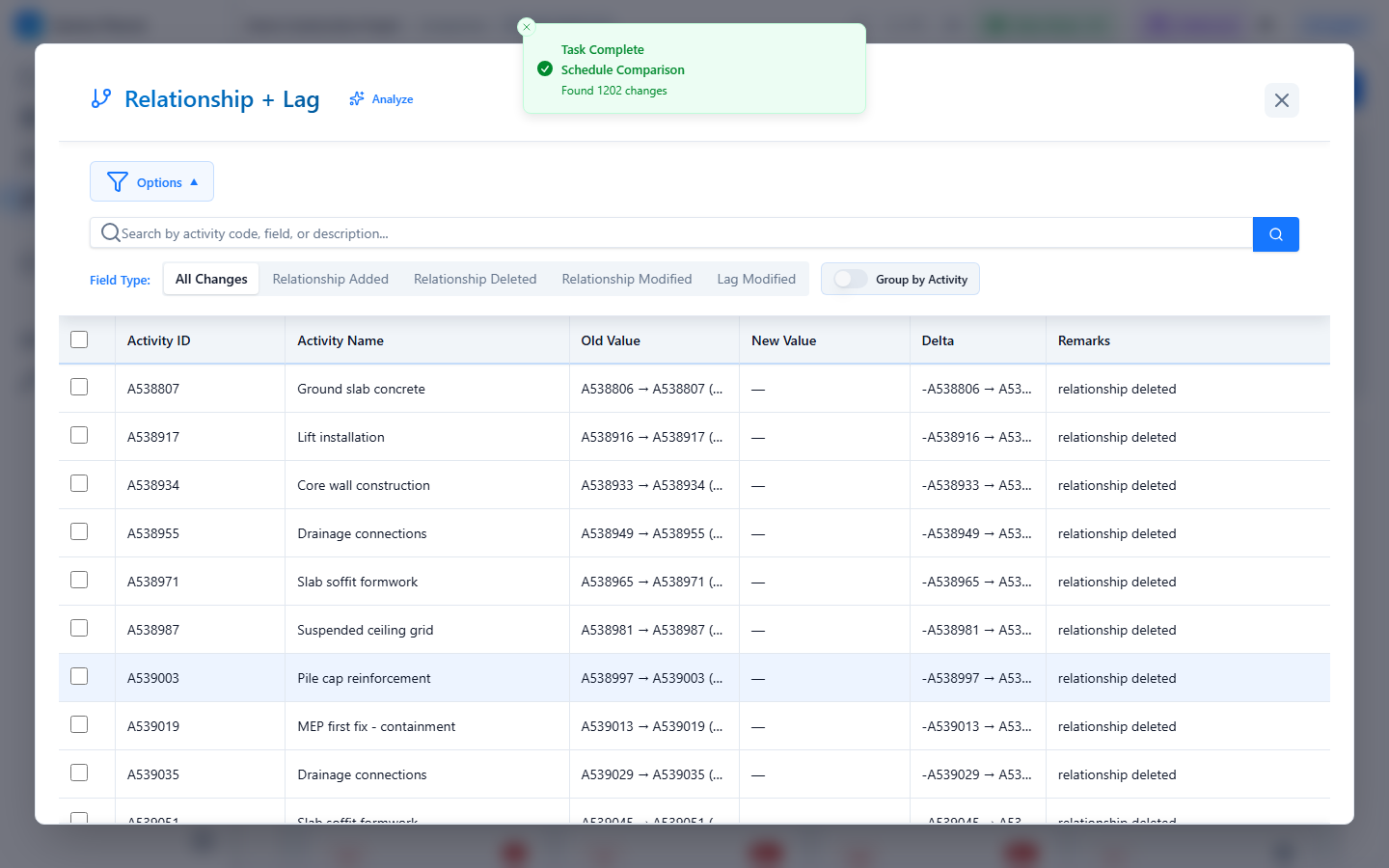Click the green success checkmark icon
Screen dimensions: 1389x868
tap(545, 69)
